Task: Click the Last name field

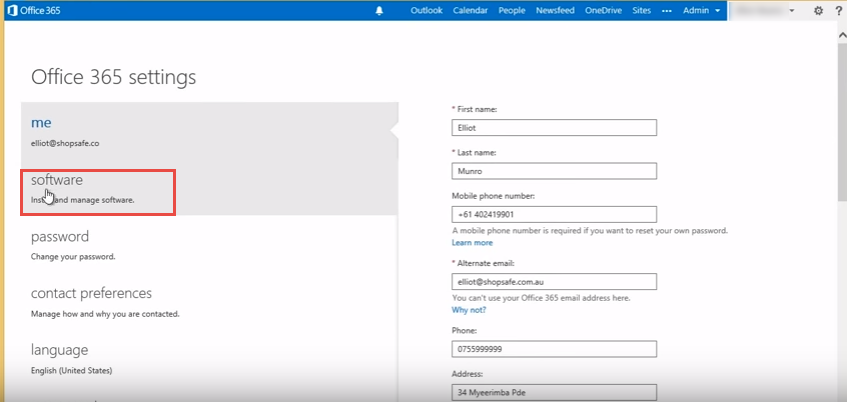Action: 554,171
